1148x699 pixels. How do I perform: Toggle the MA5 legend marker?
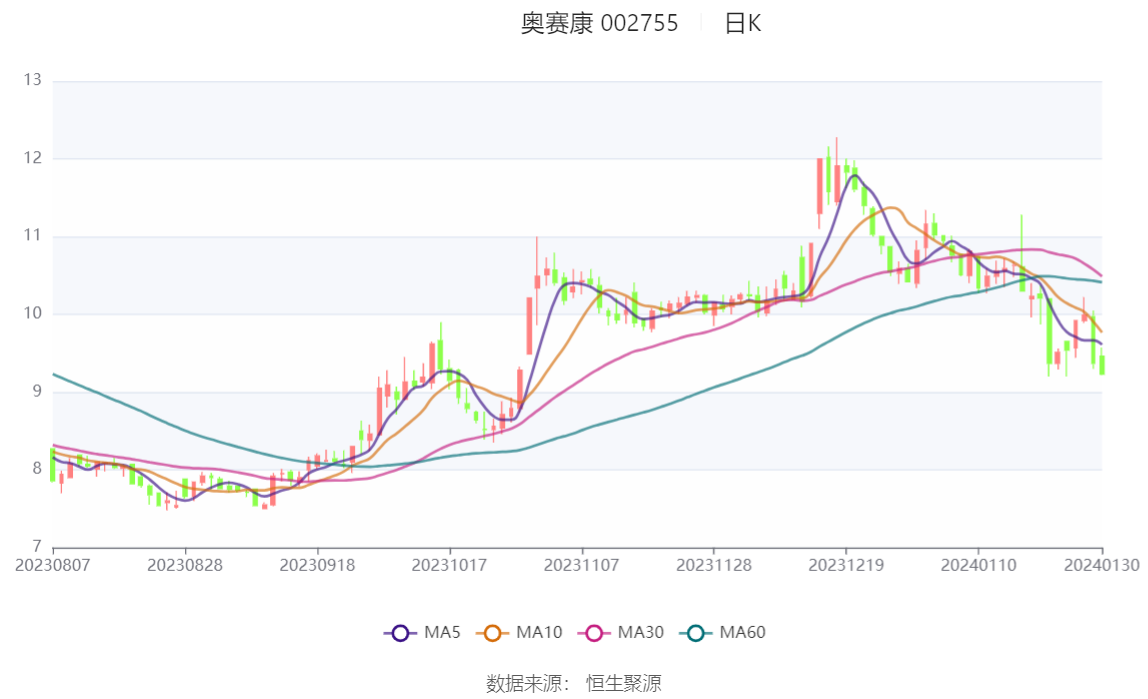(x=400, y=633)
